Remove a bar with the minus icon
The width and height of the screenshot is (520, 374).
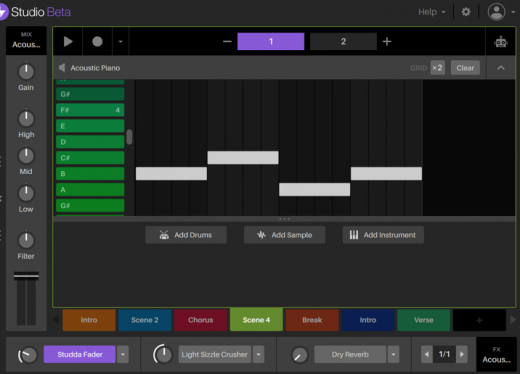227,42
